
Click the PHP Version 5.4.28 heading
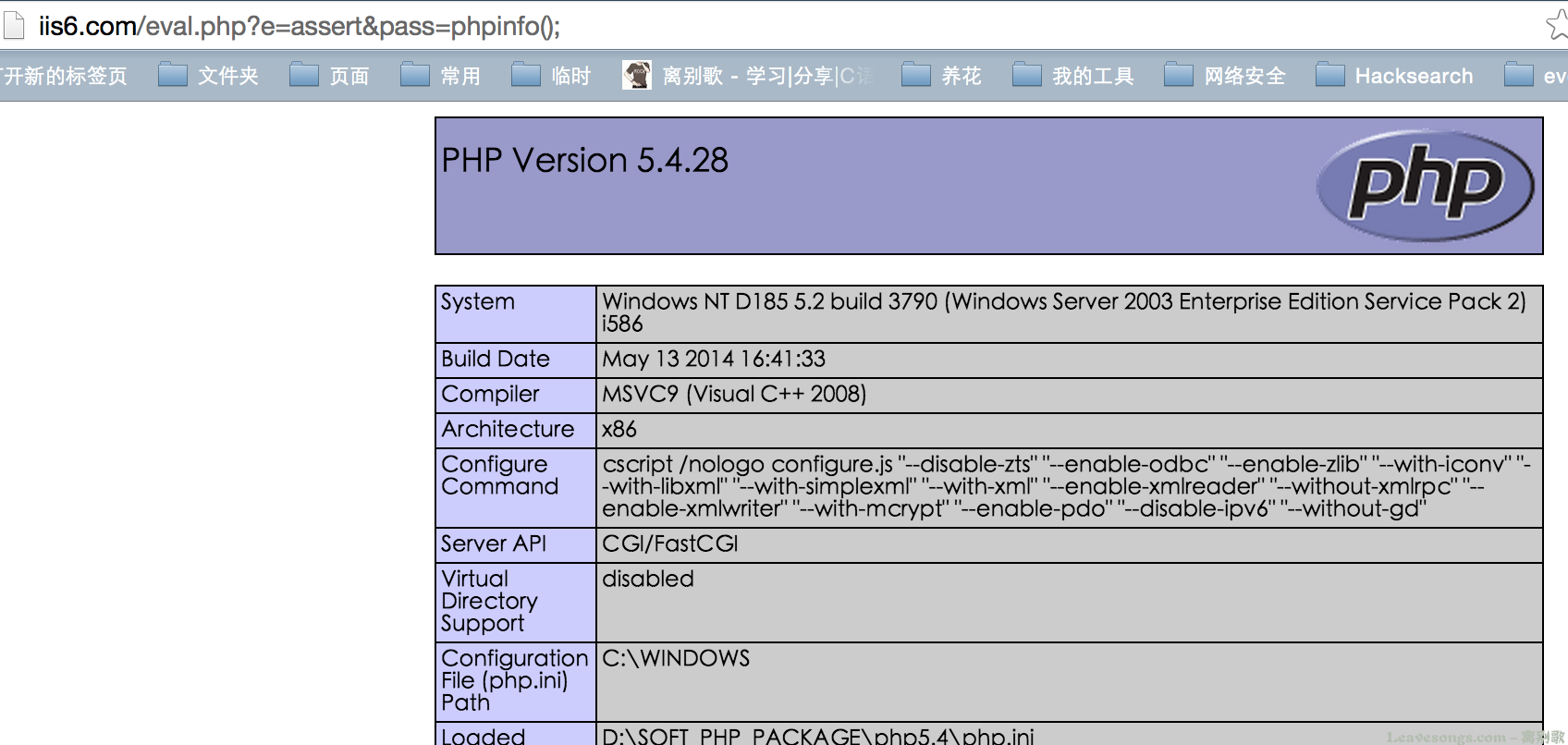click(584, 161)
